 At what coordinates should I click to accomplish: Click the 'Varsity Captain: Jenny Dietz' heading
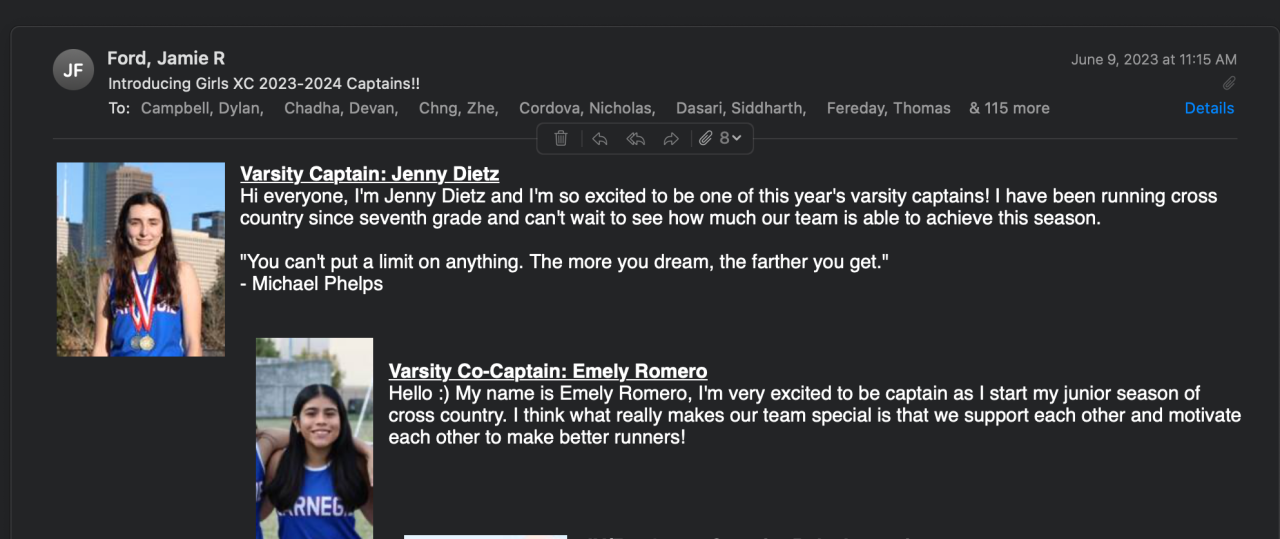(369, 174)
